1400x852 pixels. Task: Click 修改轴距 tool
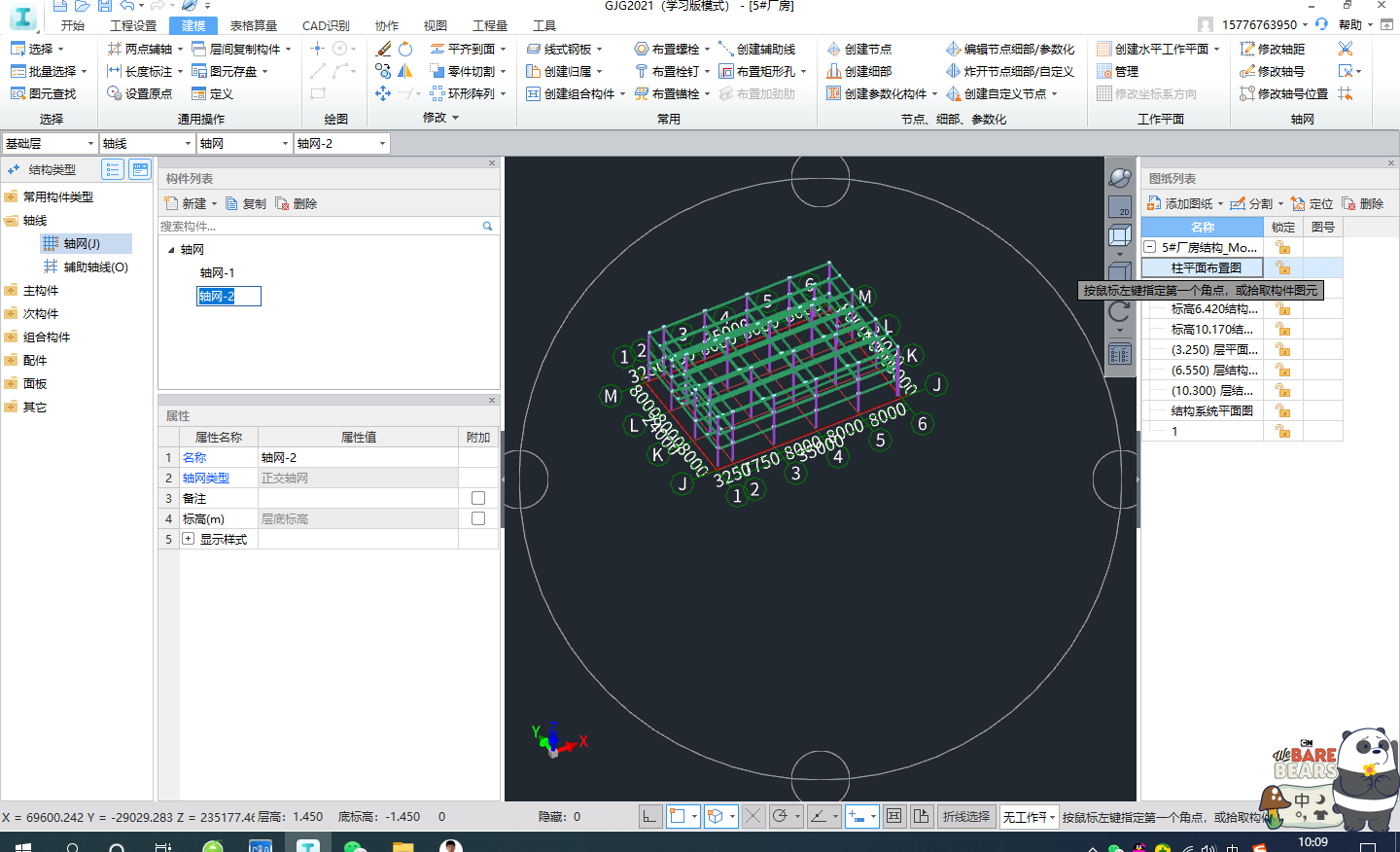[x=1273, y=49]
